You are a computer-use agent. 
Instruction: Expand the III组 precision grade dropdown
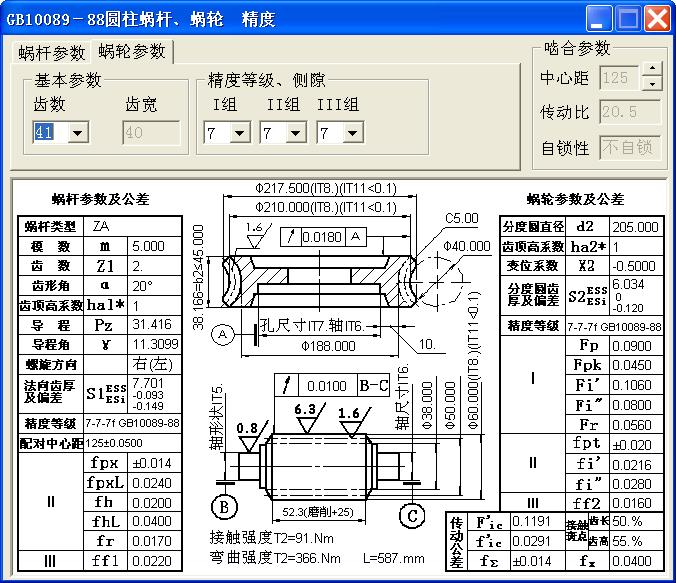[353, 133]
